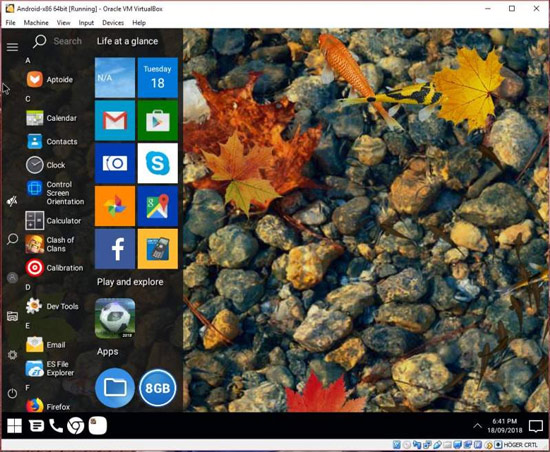Start Clash of Clans
The width and height of the screenshot is (550, 452).
tap(50, 244)
